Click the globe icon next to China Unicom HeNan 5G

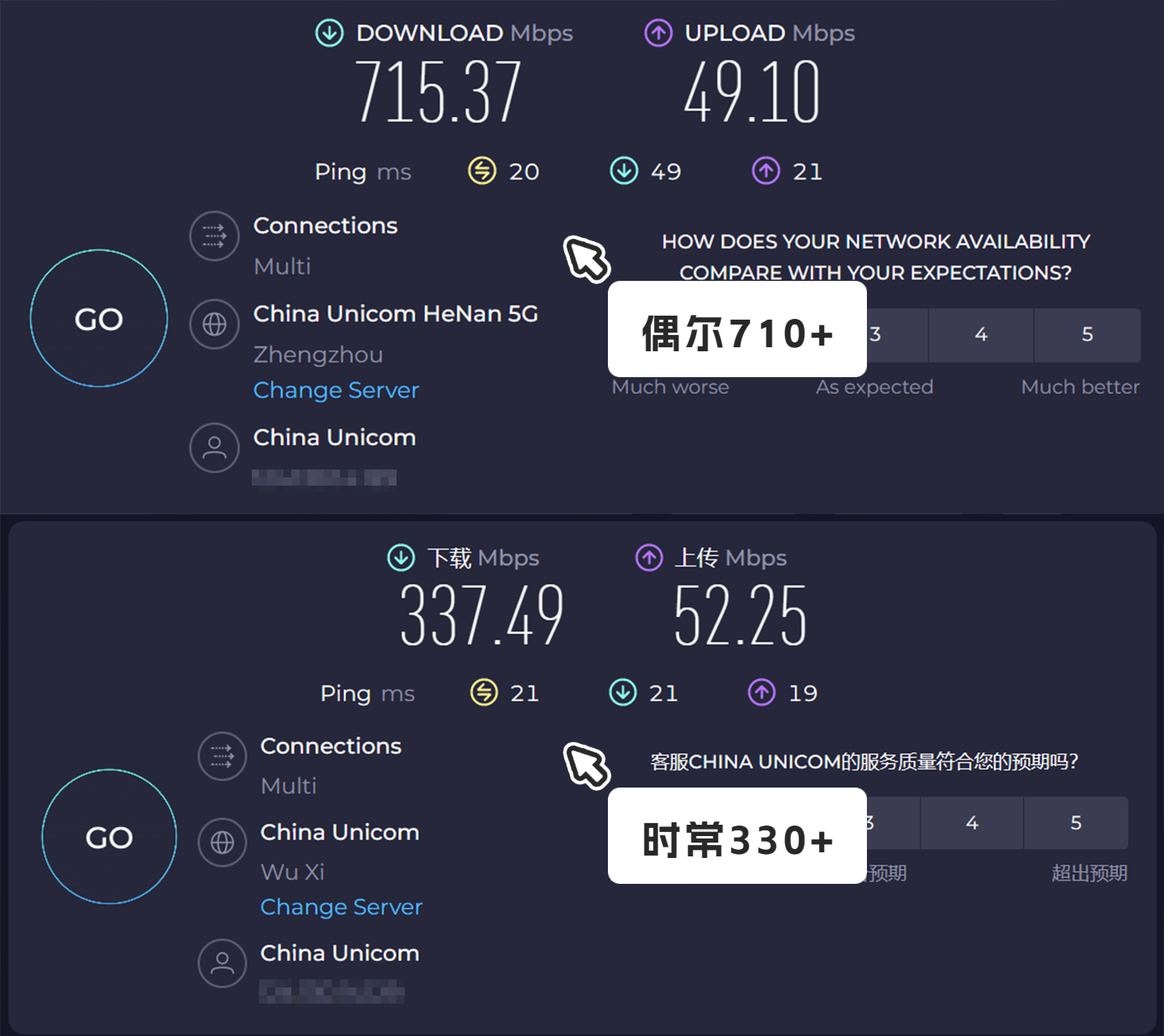[x=214, y=324]
